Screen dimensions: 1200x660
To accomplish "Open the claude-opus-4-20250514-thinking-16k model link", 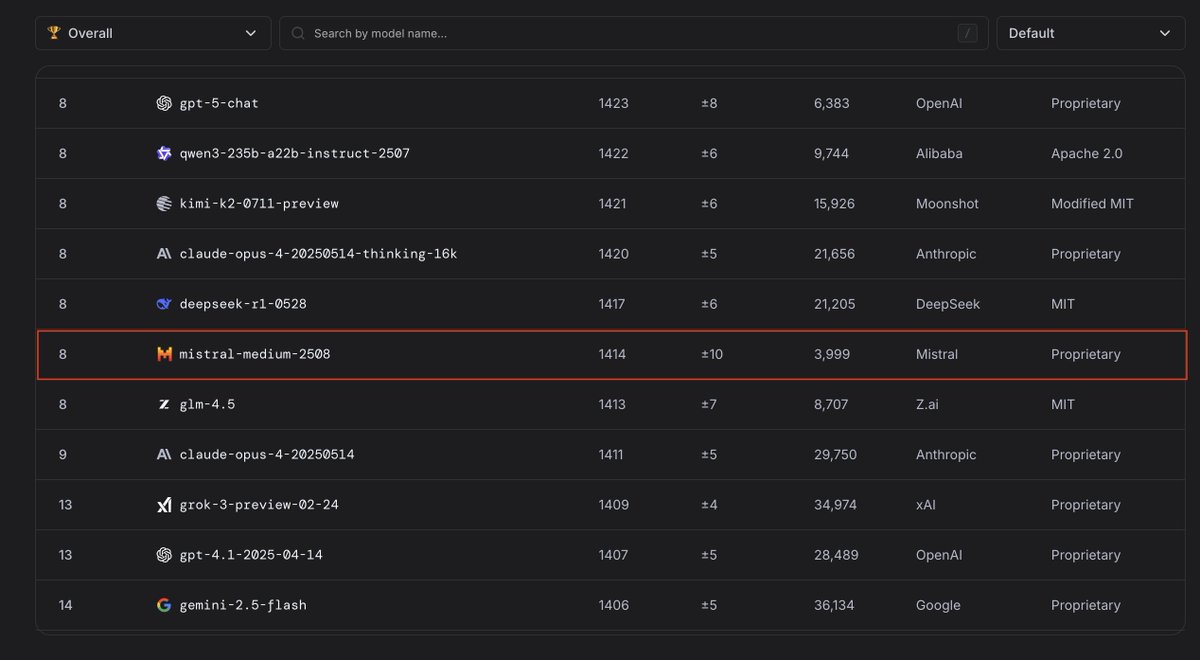I will point(318,254).
